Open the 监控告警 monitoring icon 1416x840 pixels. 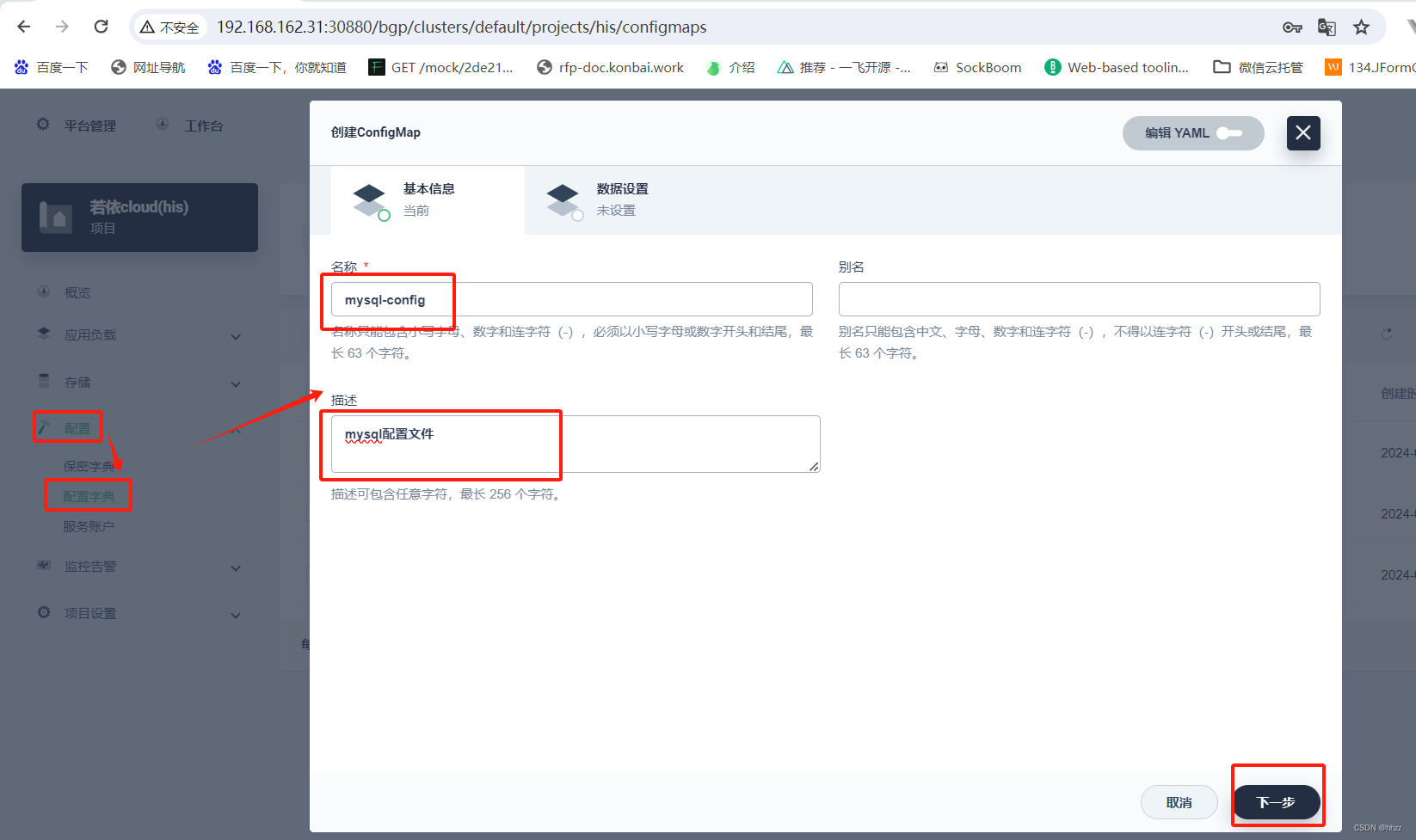pyautogui.click(x=44, y=565)
